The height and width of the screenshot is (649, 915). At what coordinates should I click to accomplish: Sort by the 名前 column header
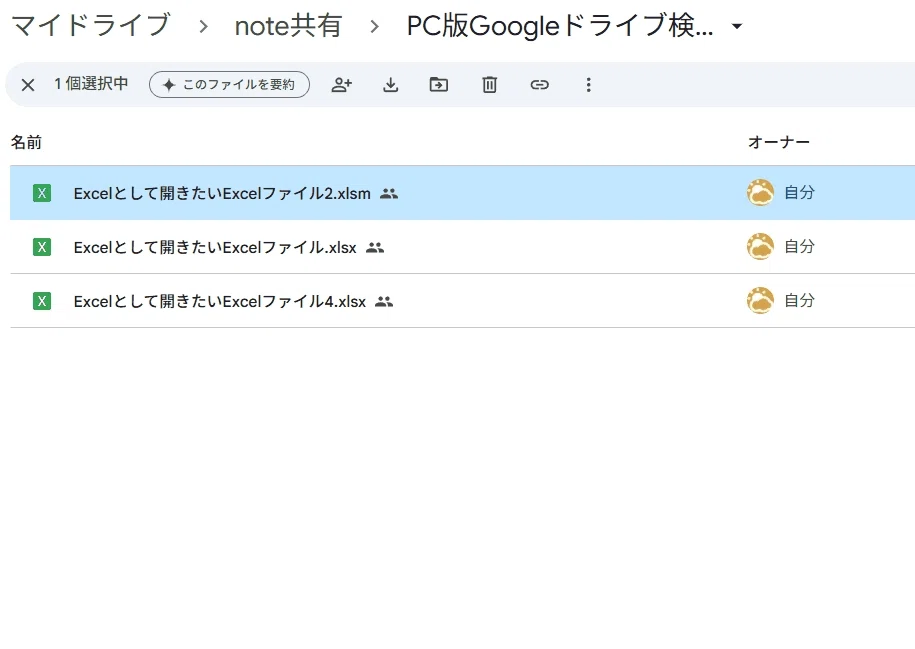26,142
